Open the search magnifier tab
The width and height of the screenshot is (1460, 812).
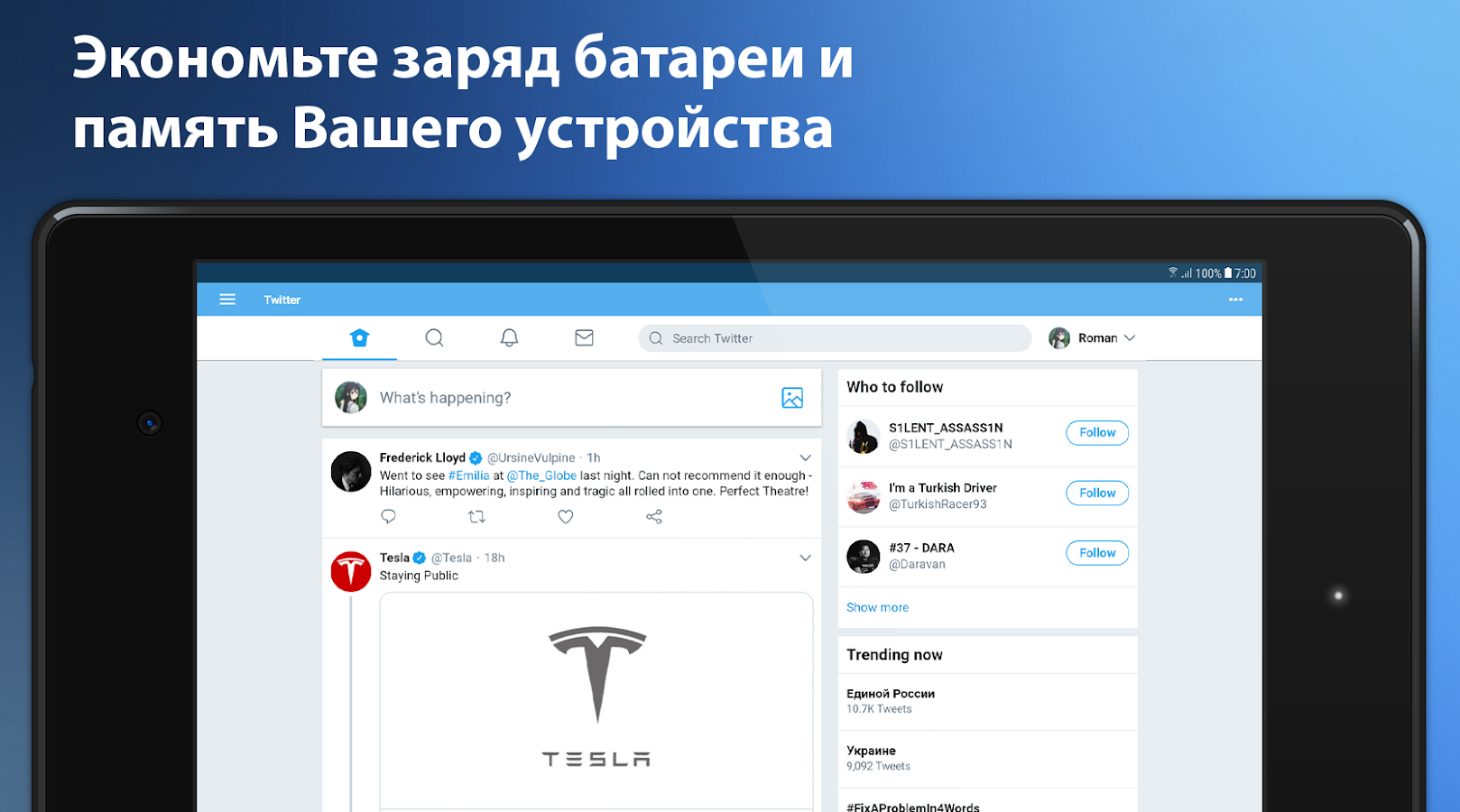[434, 337]
